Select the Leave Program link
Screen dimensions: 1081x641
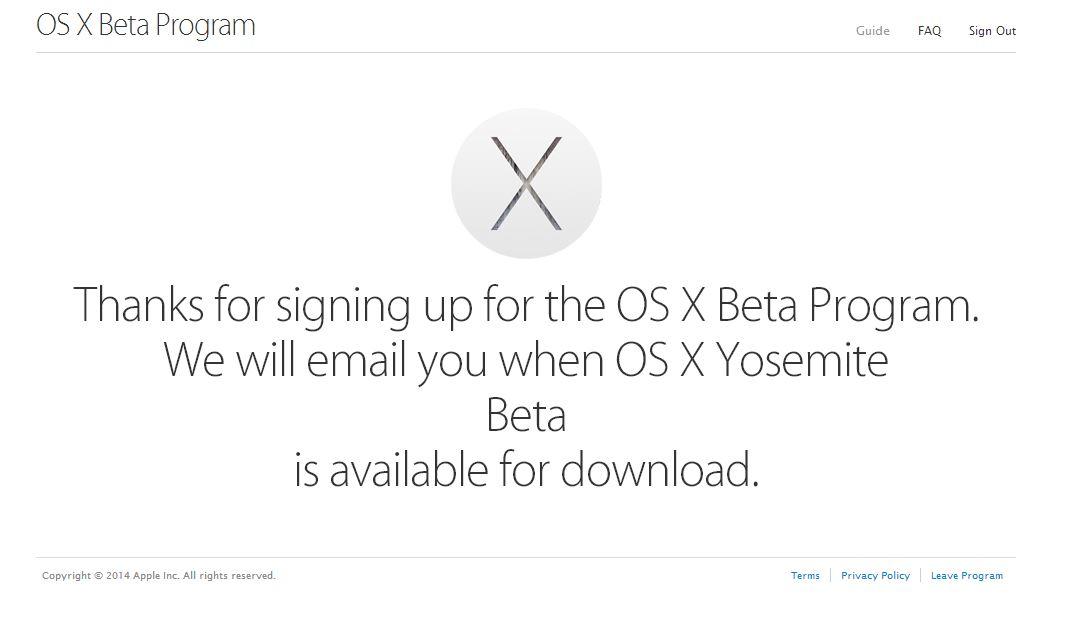click(967, 576)
